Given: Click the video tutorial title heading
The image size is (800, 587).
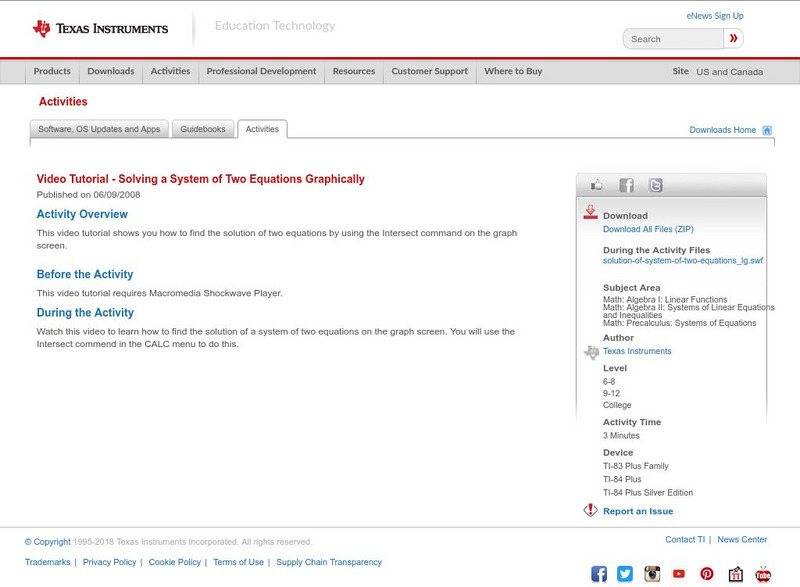Looking at the screenshot, I should pyautogui.click(x=201, y=179).
